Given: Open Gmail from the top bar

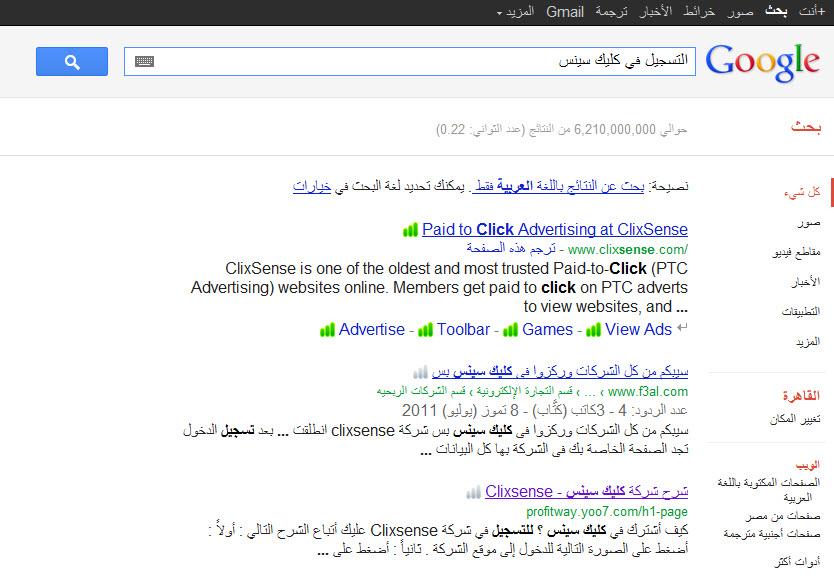Looking at the screenshot, I should (x=565, y=12).
